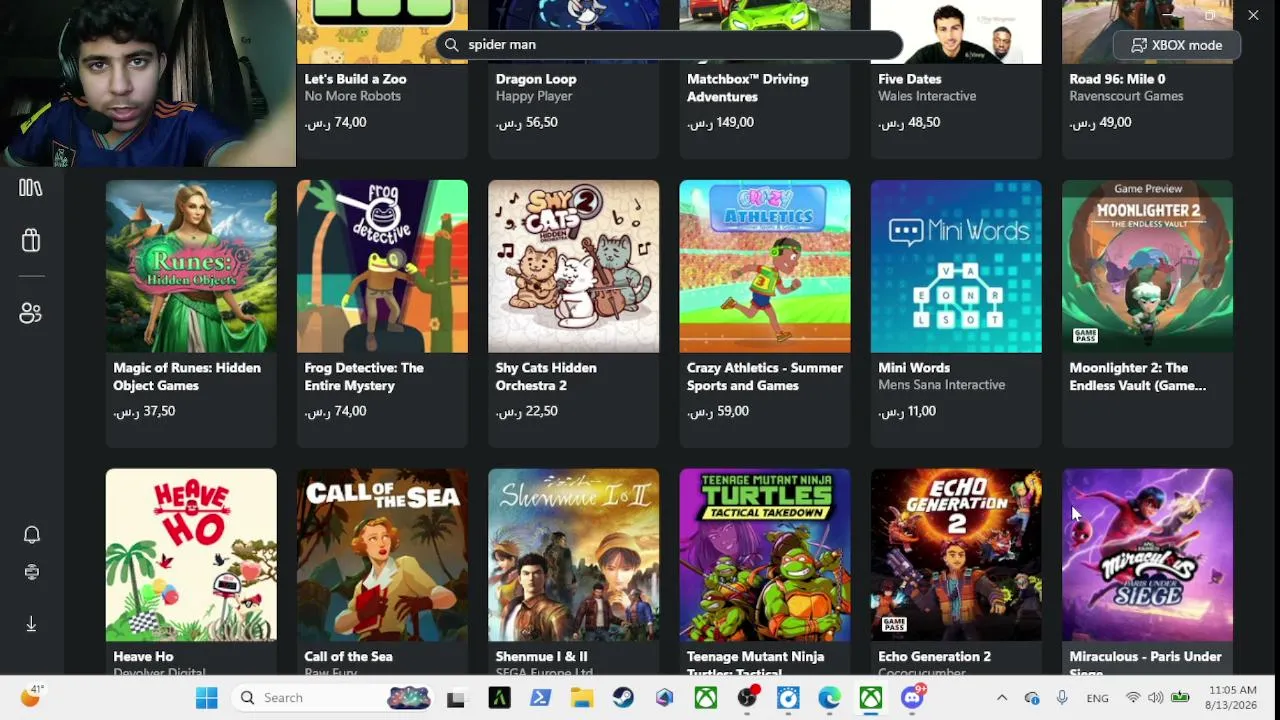1280x720 pixels.
Task: Click the taskbar Search box
Action: point(334,698)
